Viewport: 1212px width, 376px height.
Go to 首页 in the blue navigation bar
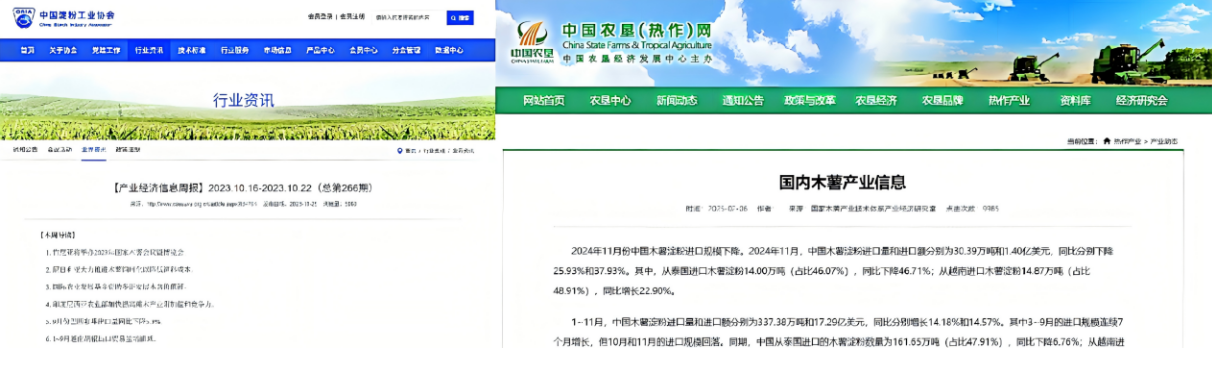pos(28,50)
